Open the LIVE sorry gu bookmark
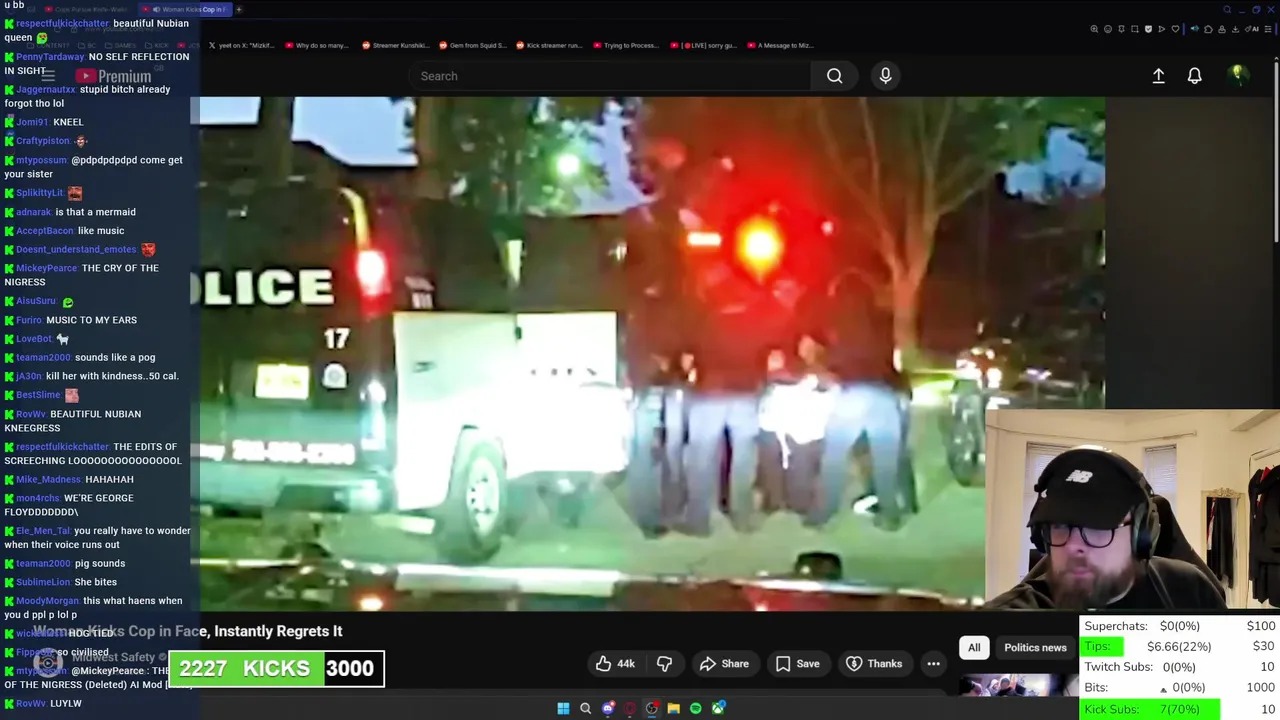 click(x=704, y=45)
